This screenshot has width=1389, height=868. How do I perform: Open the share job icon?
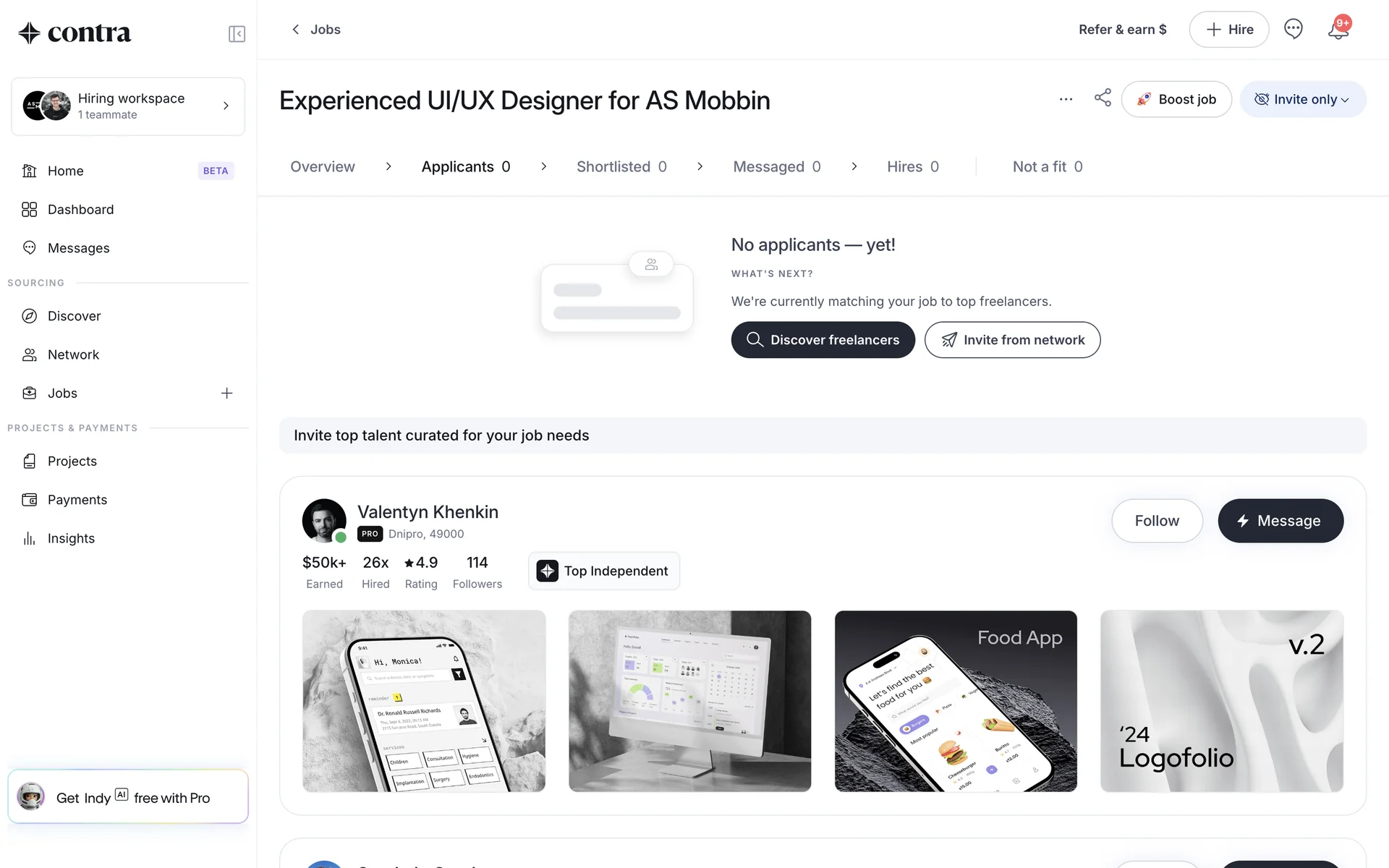point(1103,98)
